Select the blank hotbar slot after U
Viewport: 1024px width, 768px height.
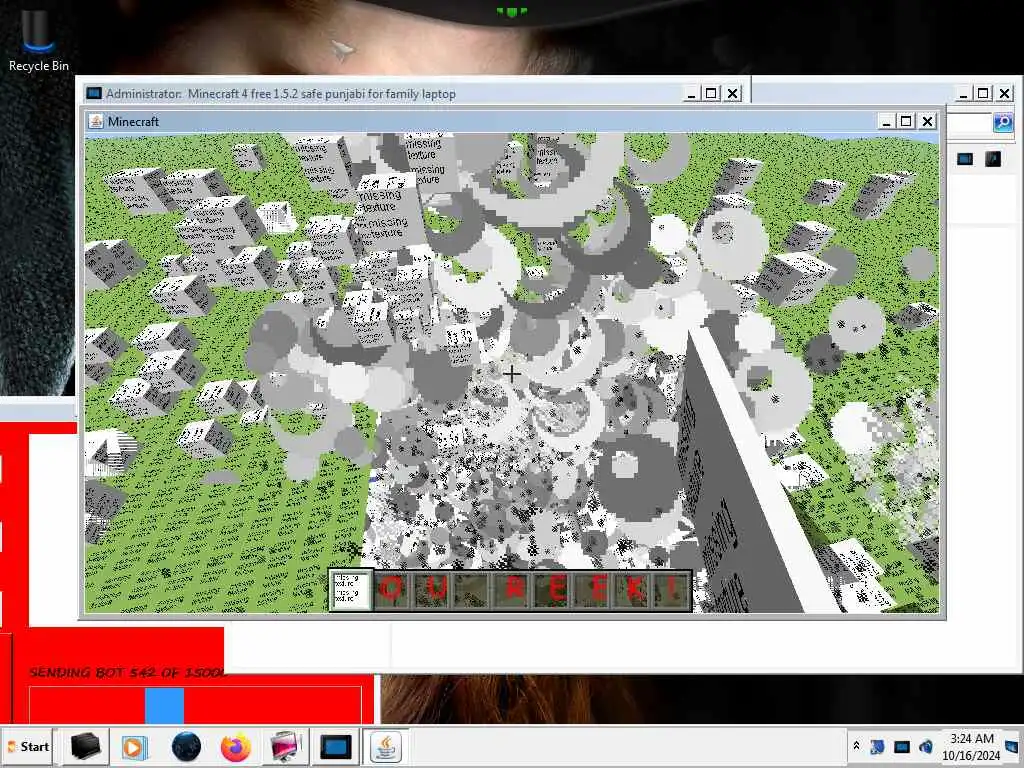click(x=472, y=590)
